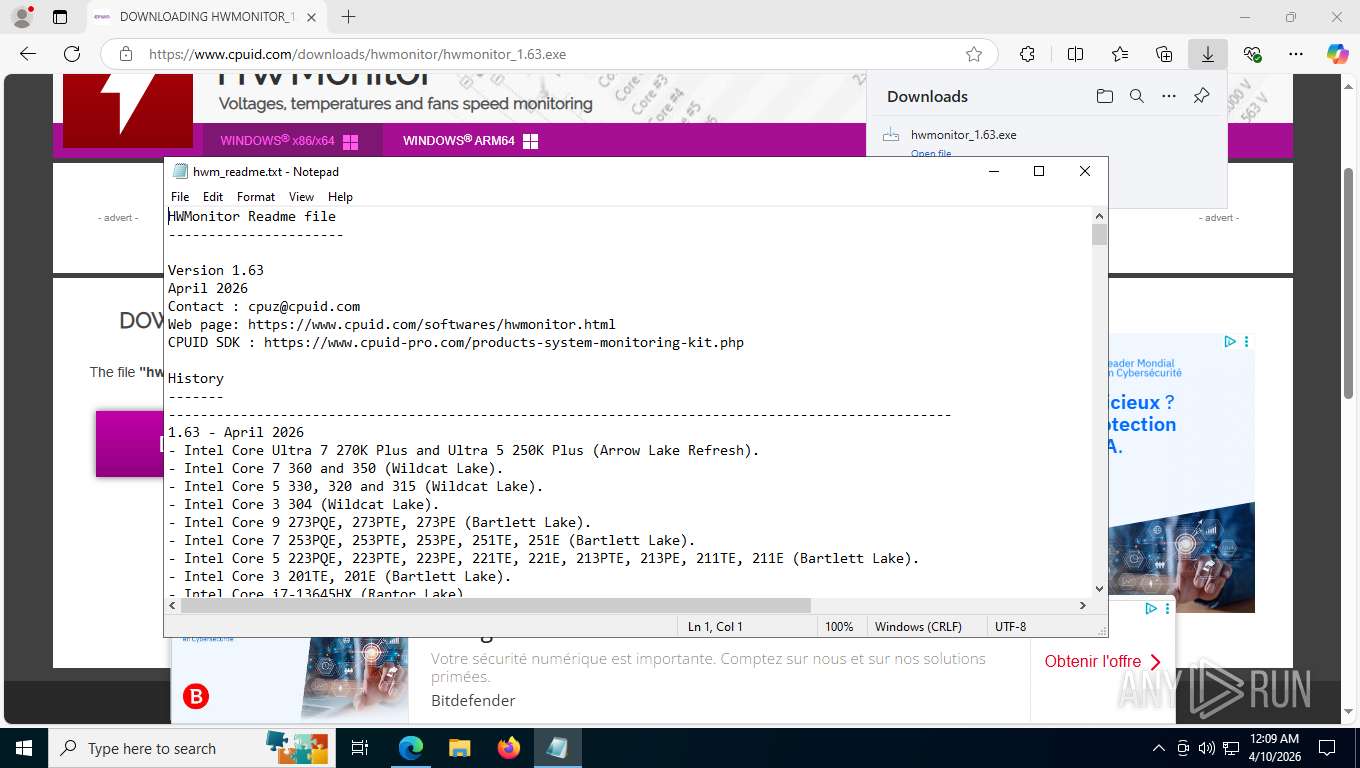Launch Firefox from the taskbar
This screenshot has width=1360, height=768.
point(509,748)
